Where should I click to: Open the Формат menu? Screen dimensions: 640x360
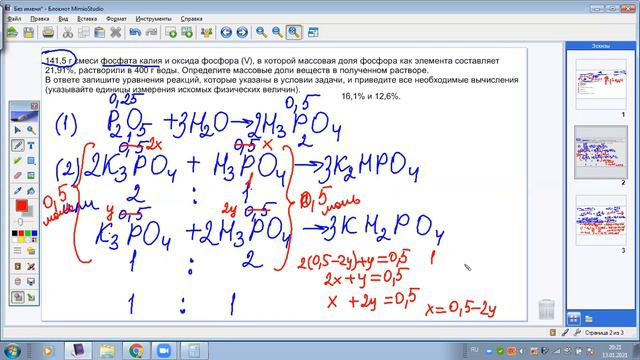point(116,19)
